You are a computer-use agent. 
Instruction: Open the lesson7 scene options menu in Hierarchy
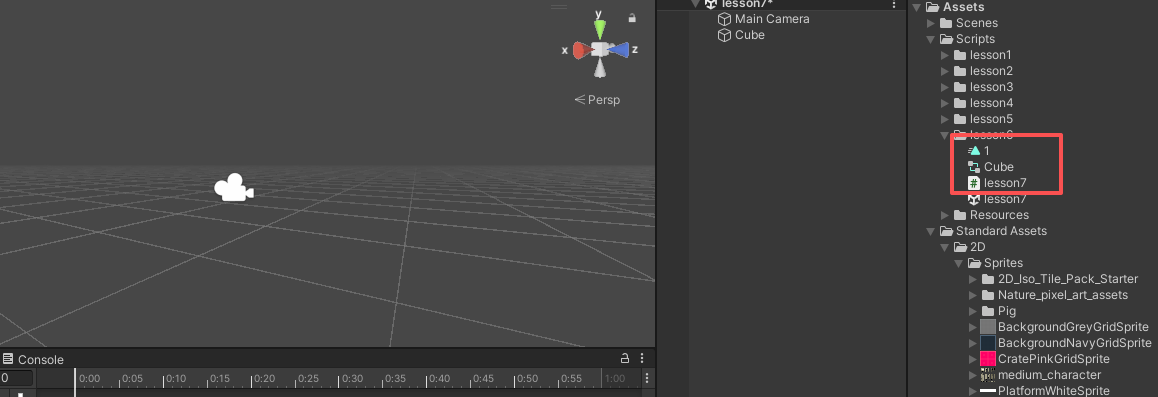(x=894, y=4)
